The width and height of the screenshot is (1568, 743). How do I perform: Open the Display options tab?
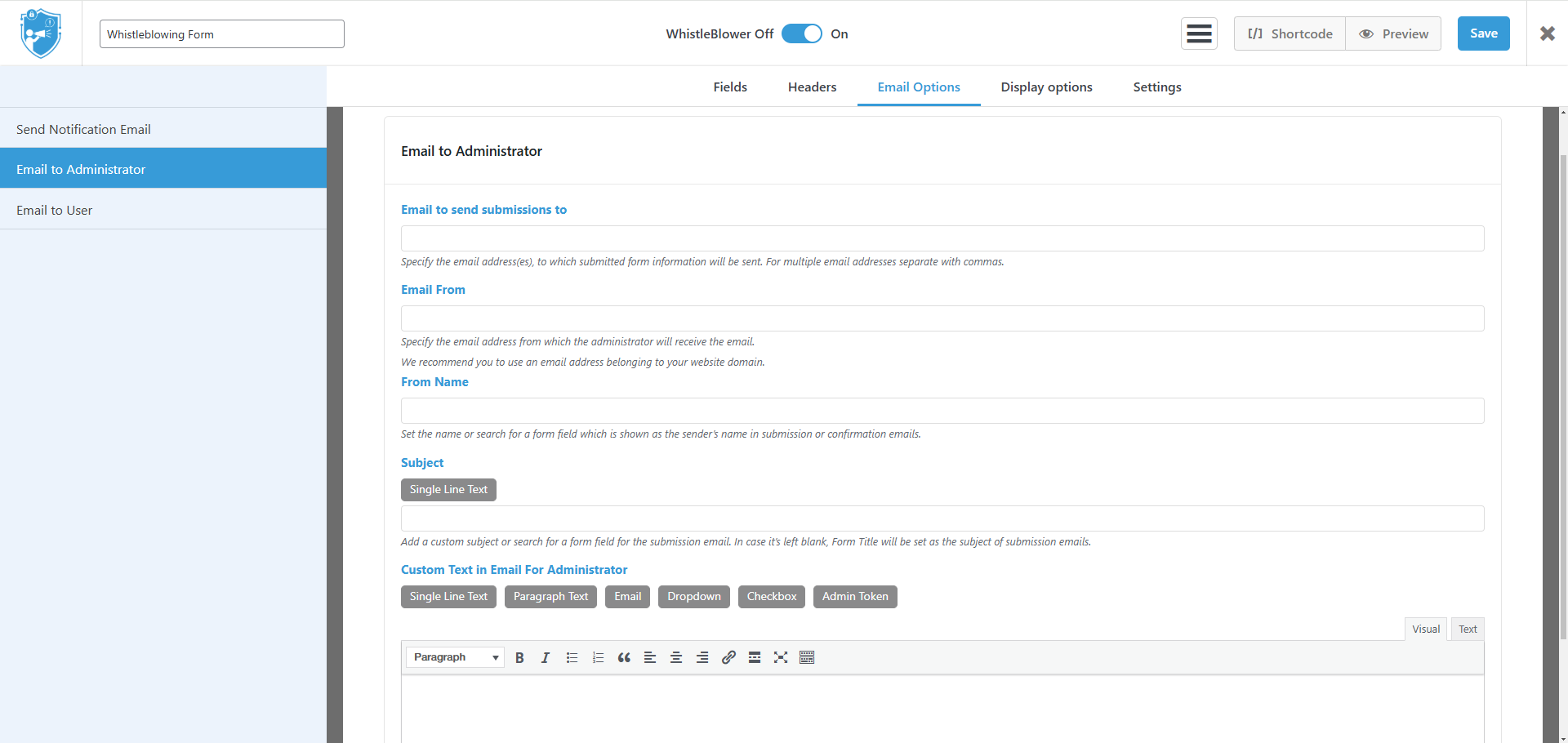pyautogui.click(x=1046, y=87)
